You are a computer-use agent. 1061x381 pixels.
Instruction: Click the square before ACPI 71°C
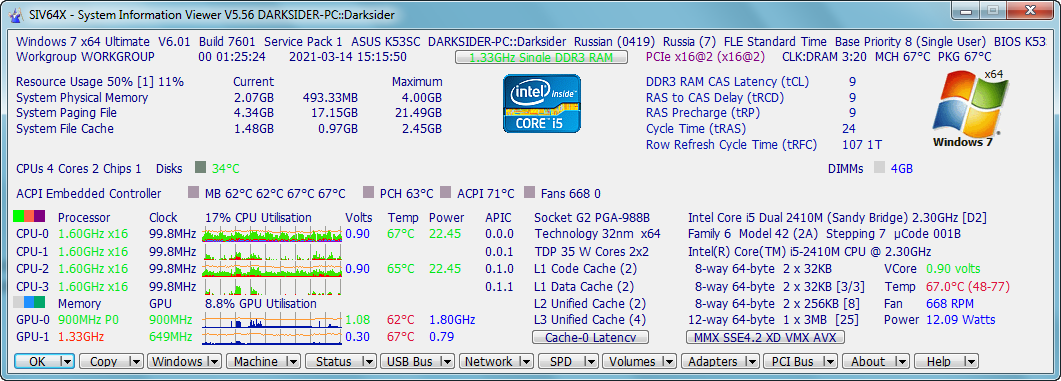tap(445, 193)
